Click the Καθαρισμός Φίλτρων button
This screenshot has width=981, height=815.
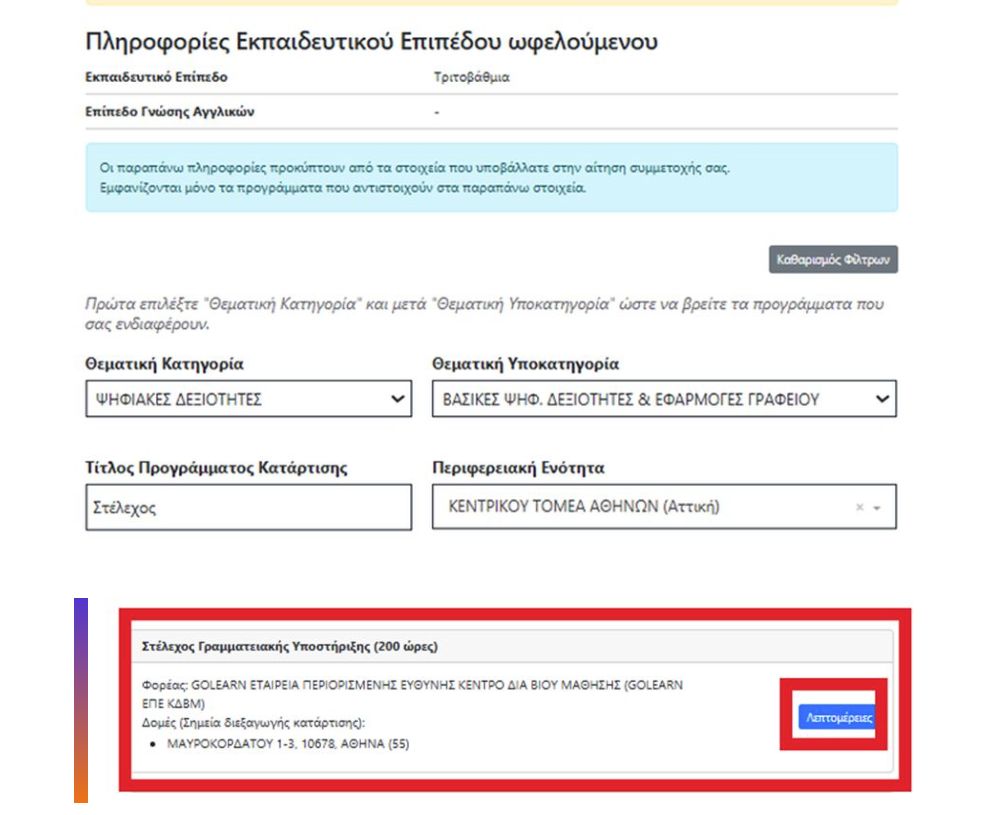[833, 259]
